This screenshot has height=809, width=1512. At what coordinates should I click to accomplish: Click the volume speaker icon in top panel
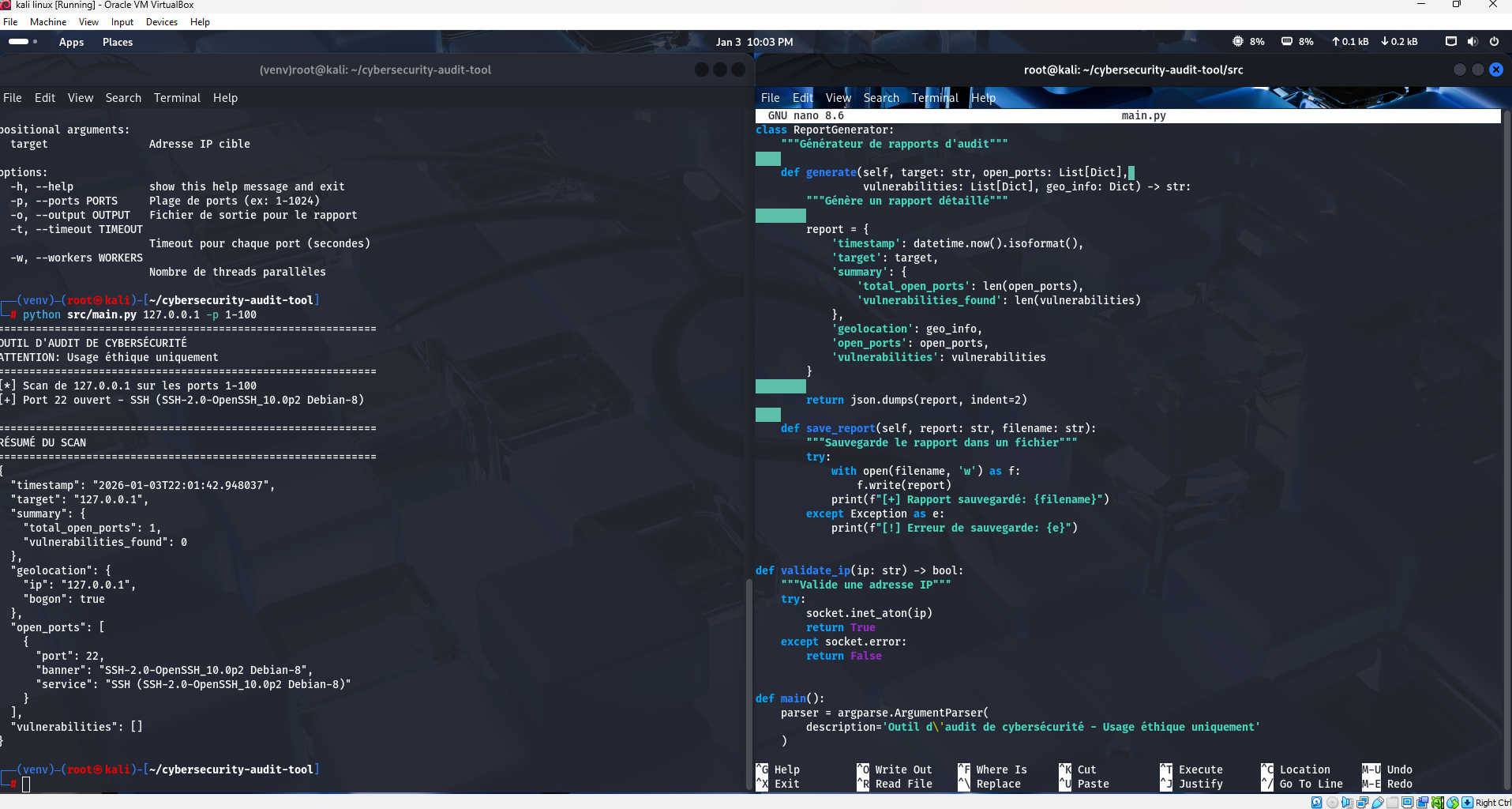(x=1472, y=42)
